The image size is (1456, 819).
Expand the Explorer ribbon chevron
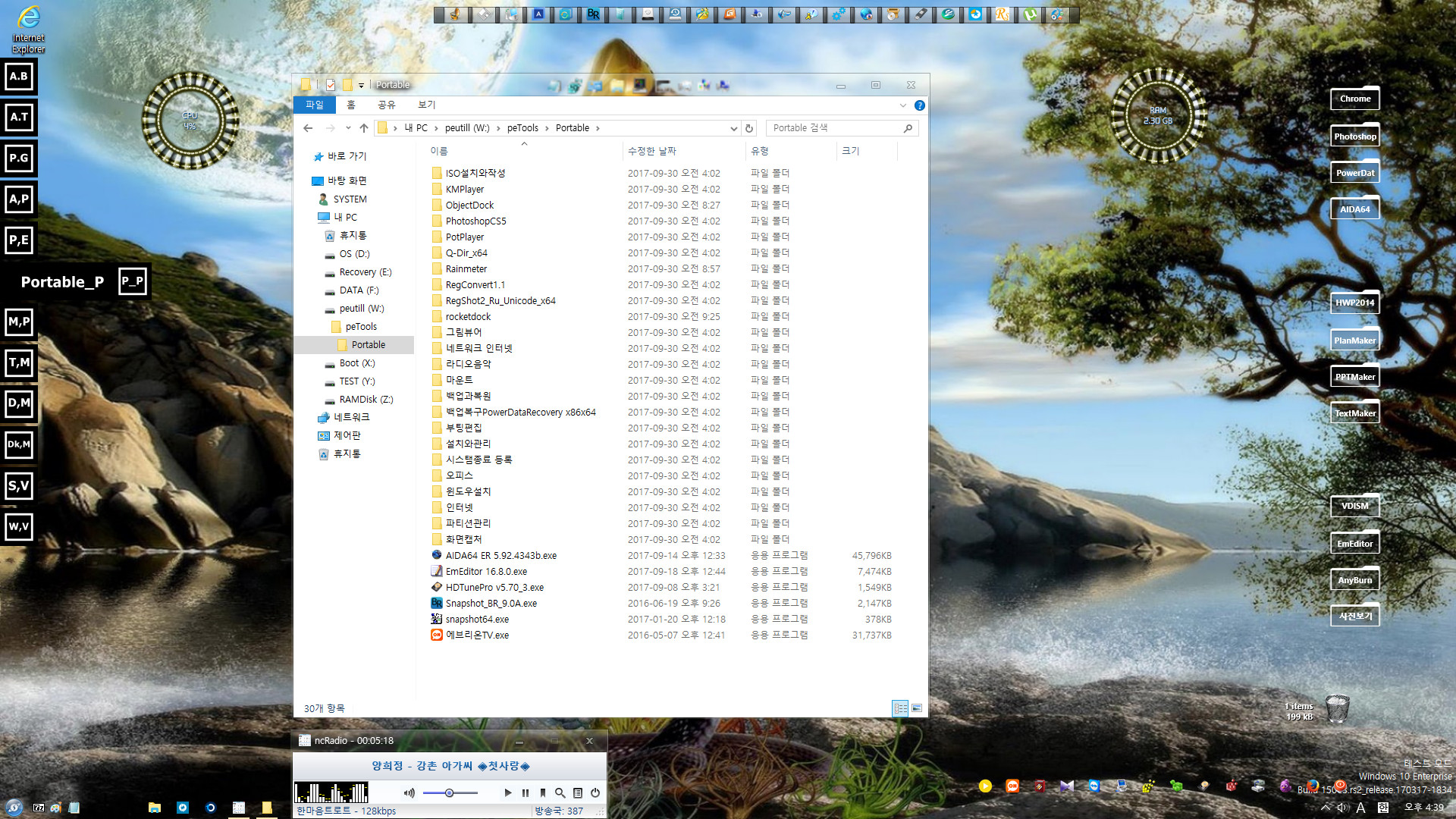tap(902, 105)
